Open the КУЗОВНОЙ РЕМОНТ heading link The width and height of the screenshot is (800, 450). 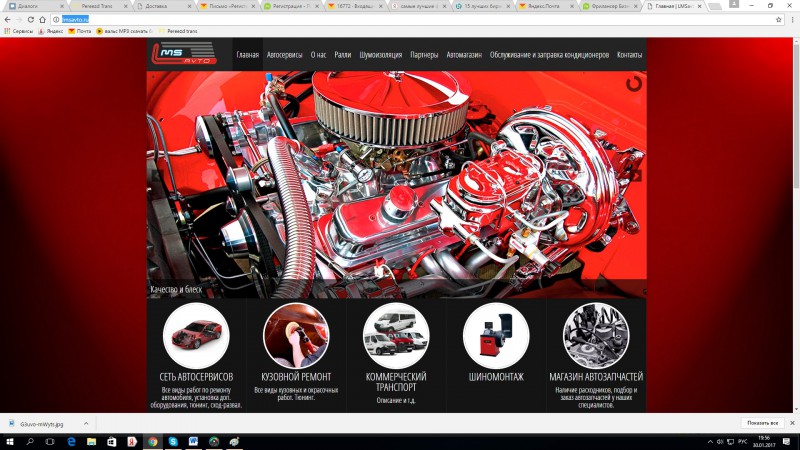point(296,377)
